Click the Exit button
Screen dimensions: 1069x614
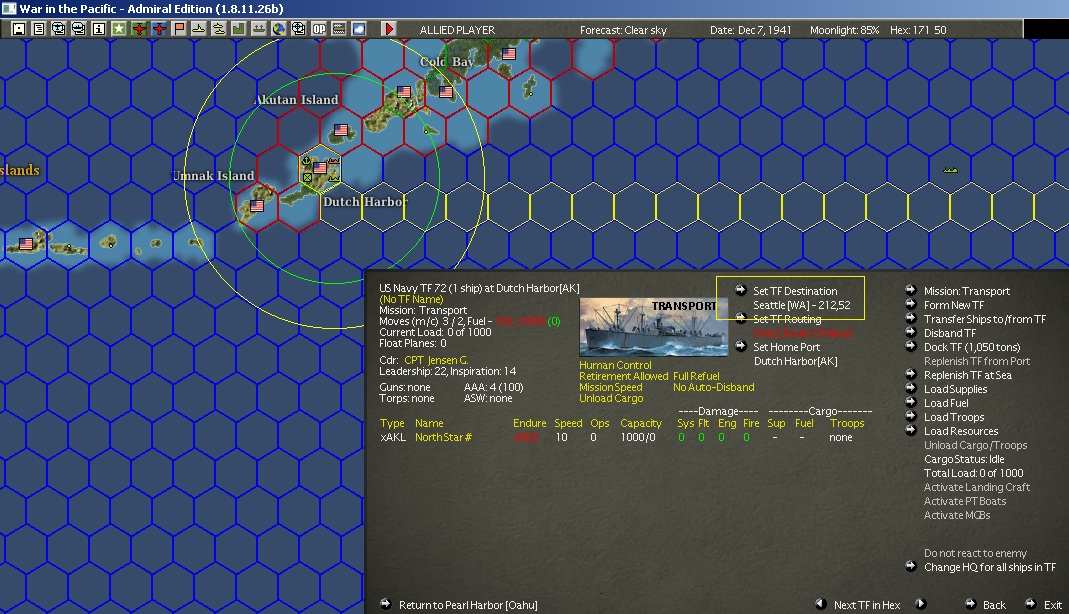1053,604
